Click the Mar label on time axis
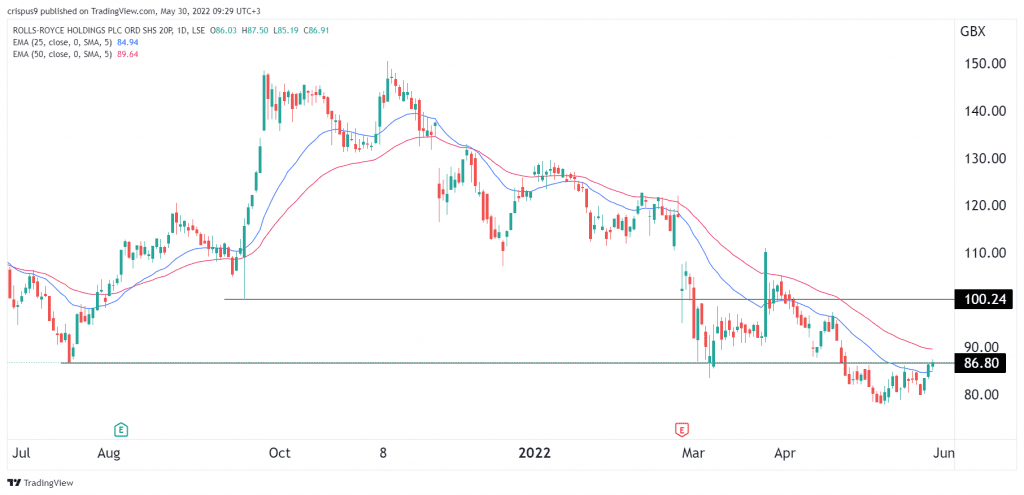The width and height of the screenshot is (1024, 495). [x=693, y=453]
